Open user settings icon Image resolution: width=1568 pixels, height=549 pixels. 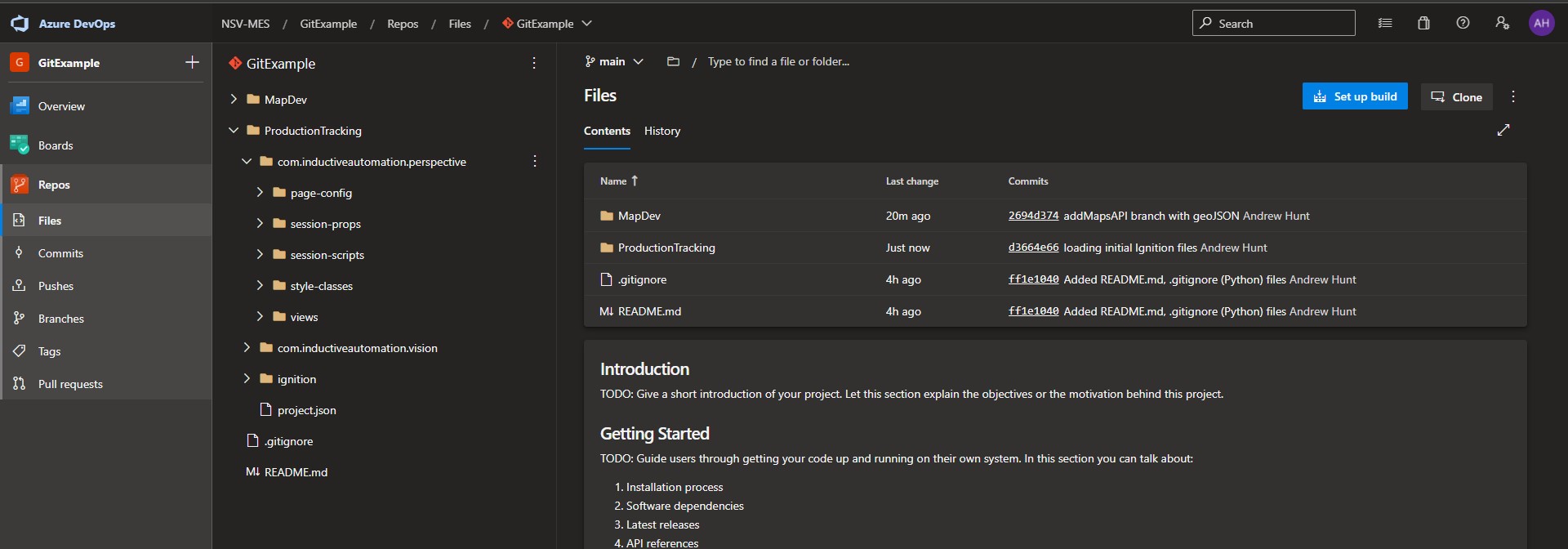point(1502,23)
